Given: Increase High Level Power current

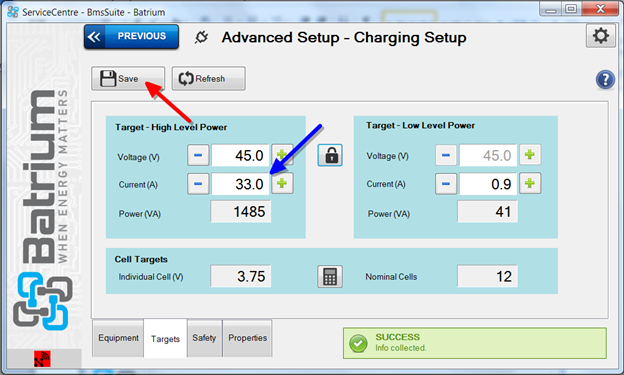Looking at the screenshot, I should pos(282,184).
